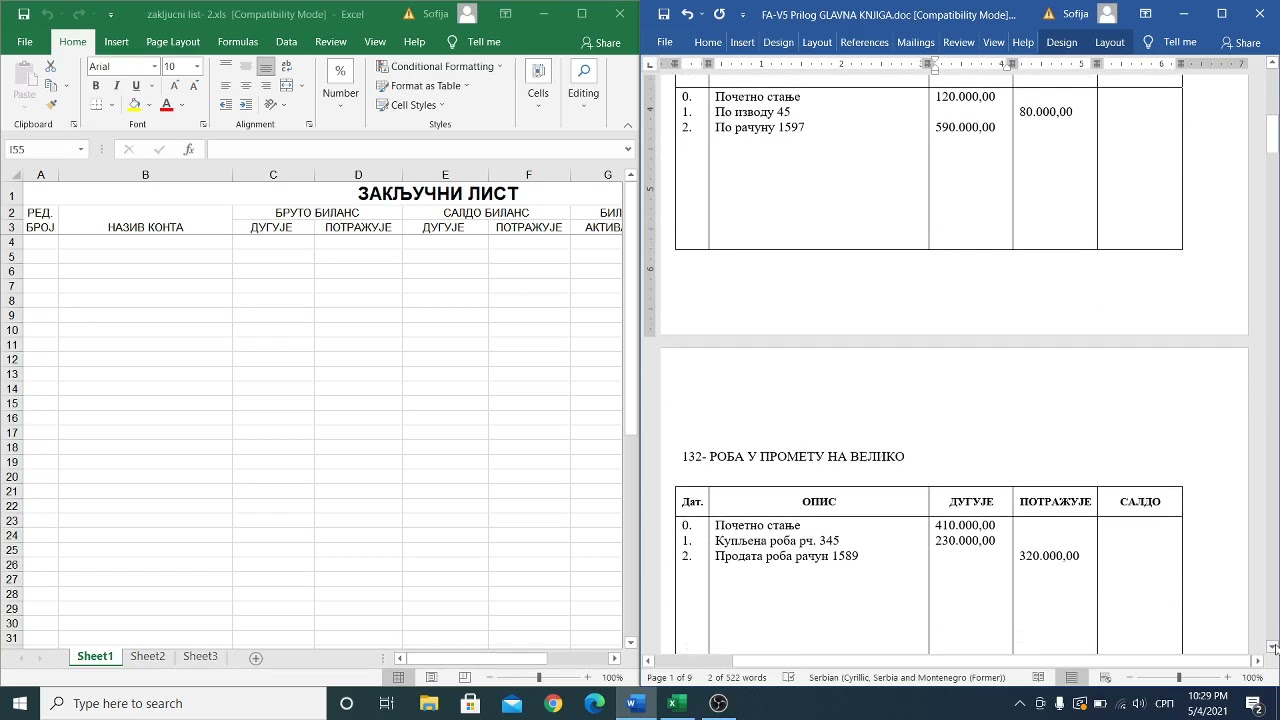Open Word proofing errors status icon
This screenshot has height=720, width=1280.
tap(788, 677)
